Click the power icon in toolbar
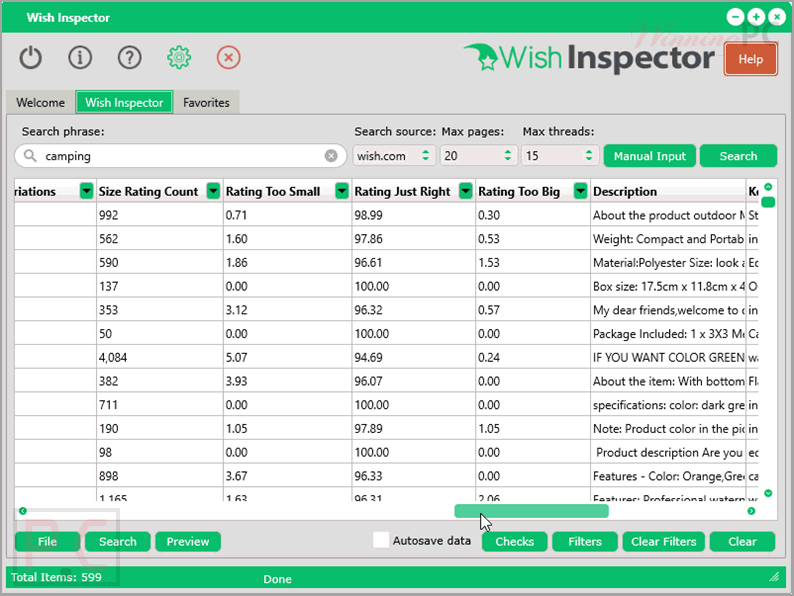This screenshot has height=596, width=794. 30,58
